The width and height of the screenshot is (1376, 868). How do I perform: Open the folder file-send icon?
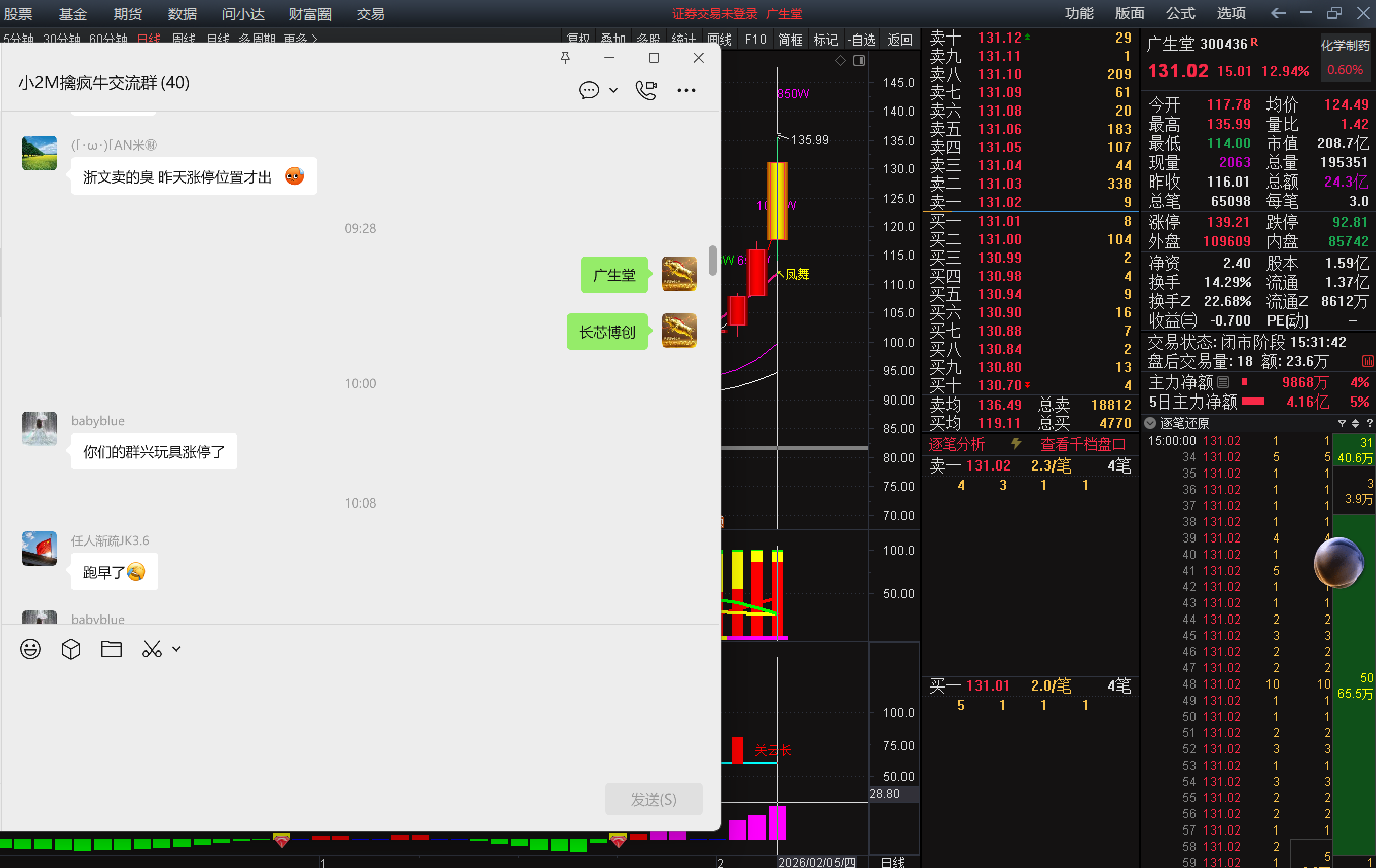(112, 649)
